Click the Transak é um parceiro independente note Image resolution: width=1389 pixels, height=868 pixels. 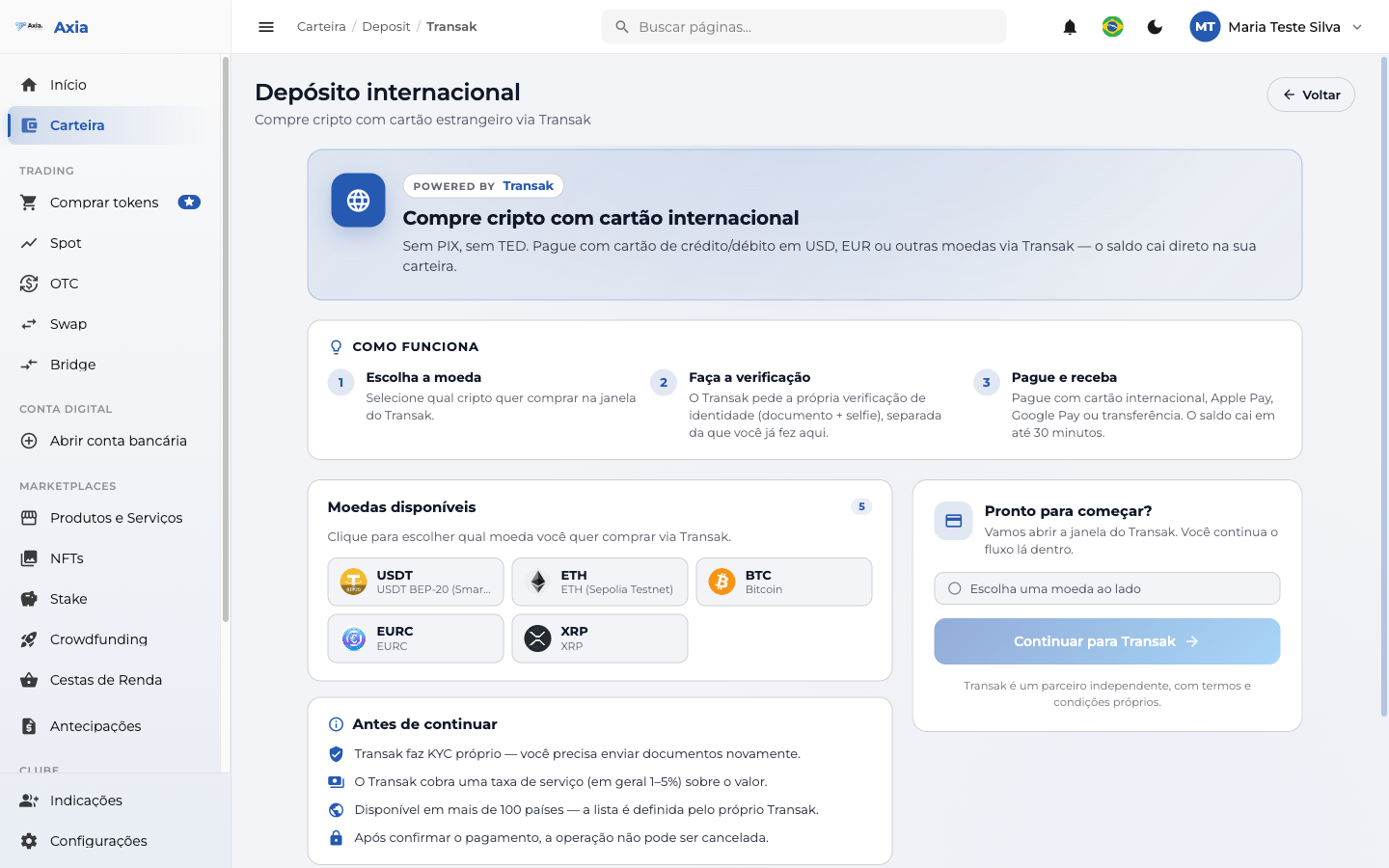pos(1106,694)
